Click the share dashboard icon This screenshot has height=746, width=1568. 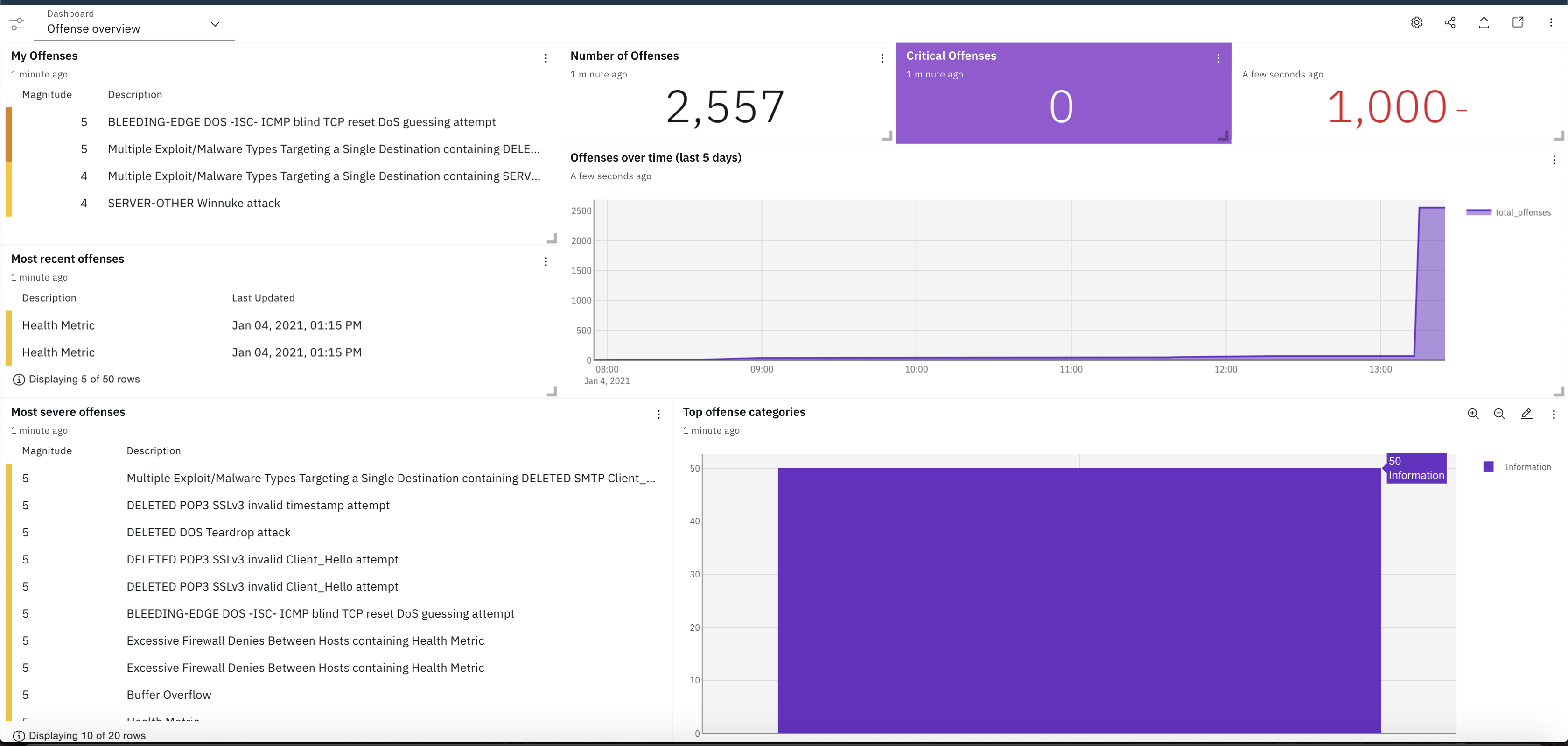(1450, 22)
